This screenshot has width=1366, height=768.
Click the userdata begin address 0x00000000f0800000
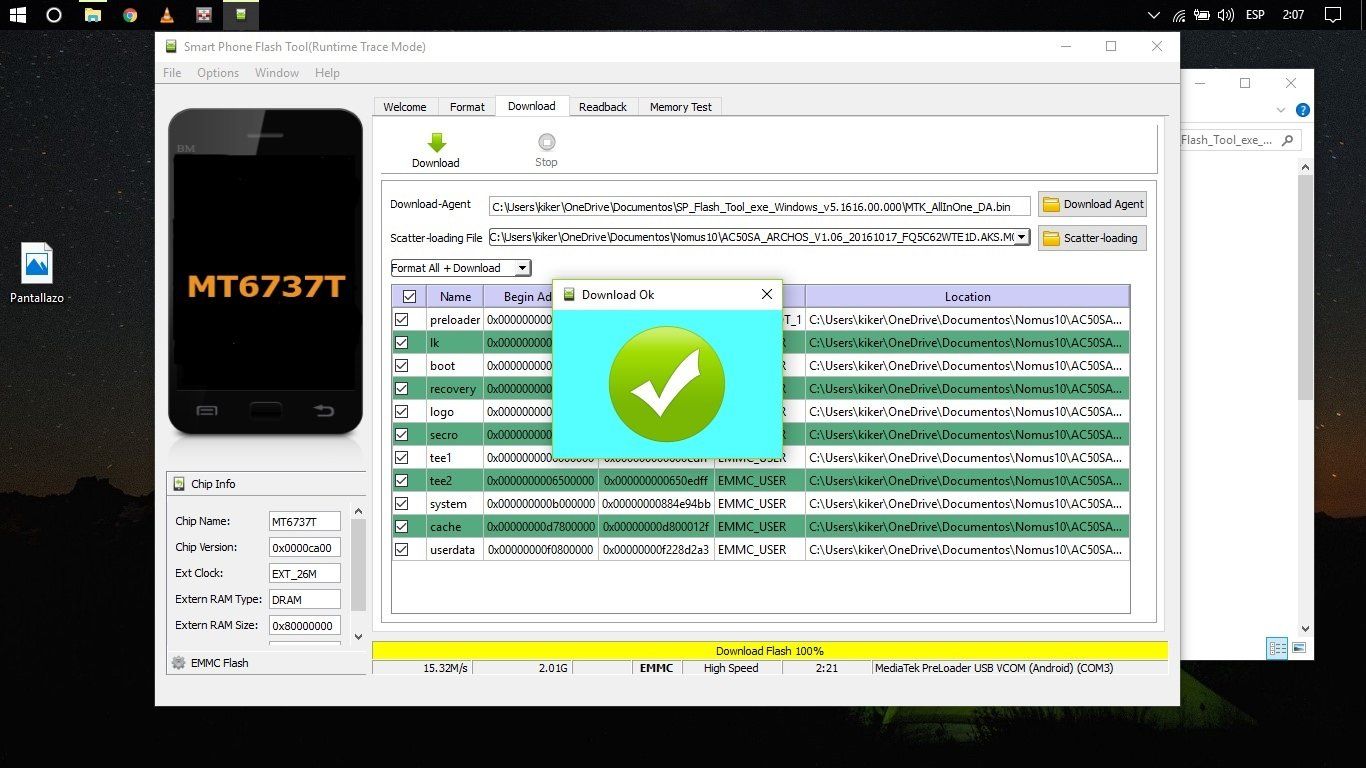[541, 550]
